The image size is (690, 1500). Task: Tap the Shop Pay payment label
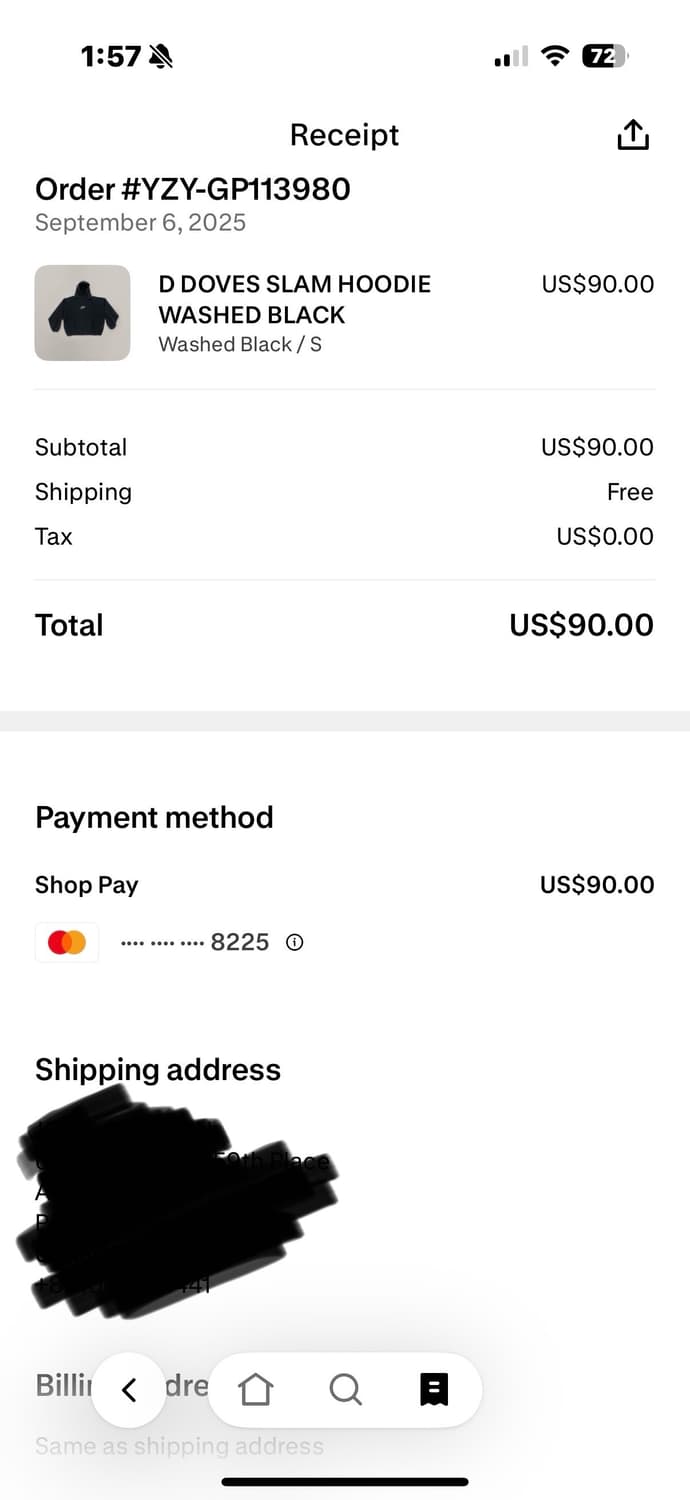(x=87, y=885)
